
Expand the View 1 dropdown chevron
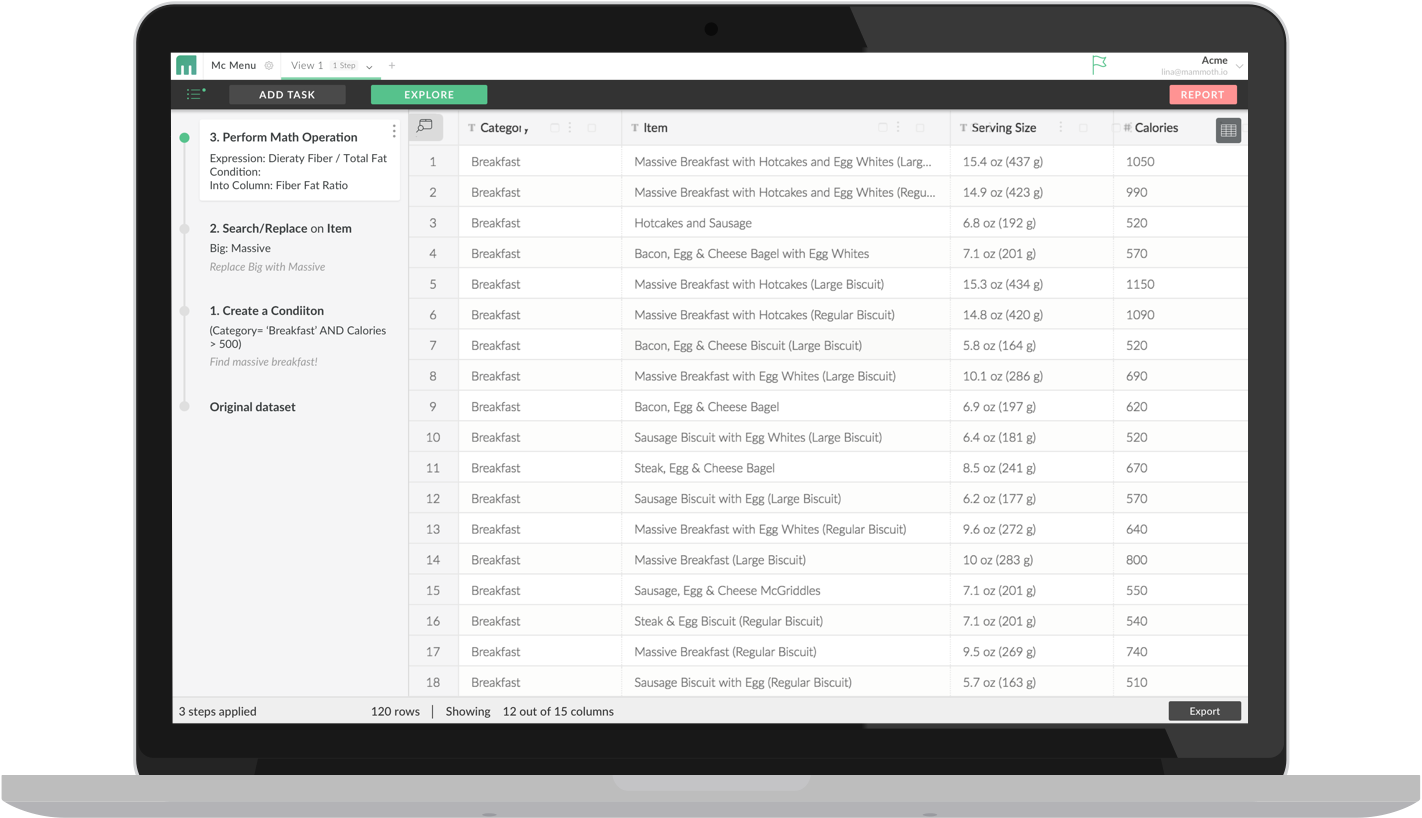click(x=368, y=65)
